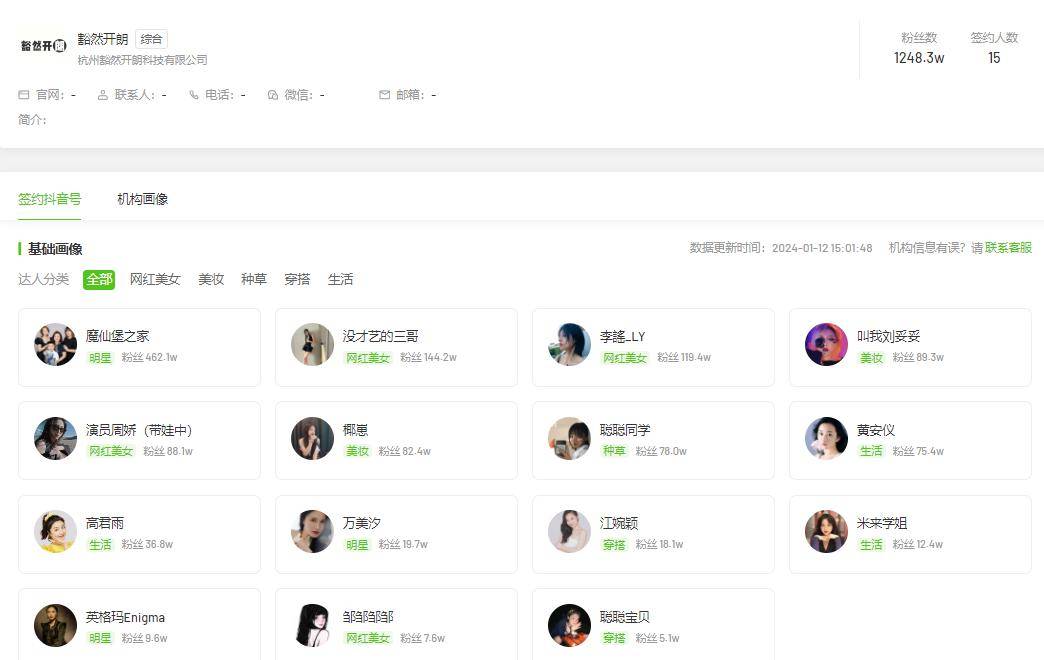Screen dimensions: 1044x660
Task: Open the 没才艺的三哥 creator card
Action: (396, 347)
